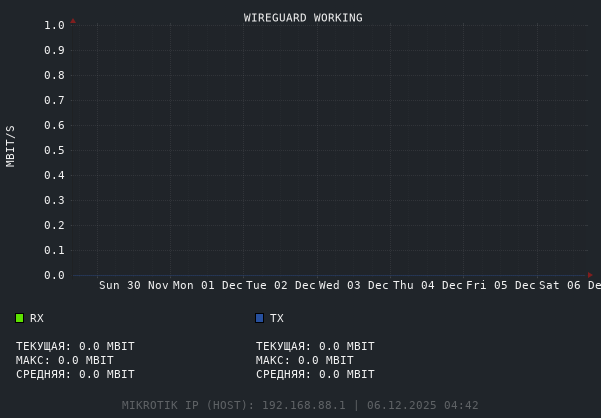Pick the Thu 04 Dec date label

428,285
